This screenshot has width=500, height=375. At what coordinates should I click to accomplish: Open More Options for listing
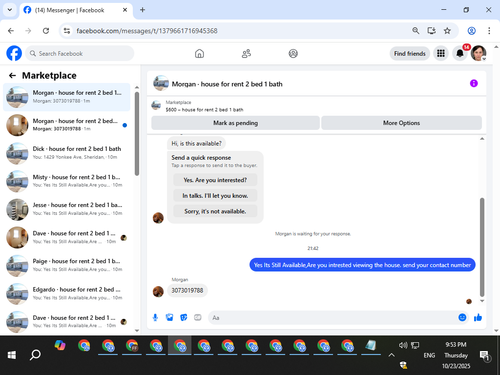pyautogui.click(x=401, y=123)
